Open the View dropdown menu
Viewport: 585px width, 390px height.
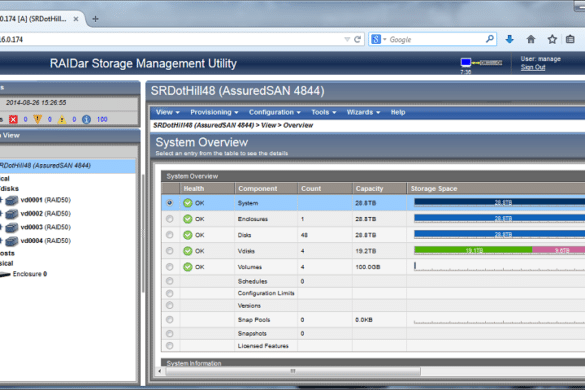tap(168, 112)
